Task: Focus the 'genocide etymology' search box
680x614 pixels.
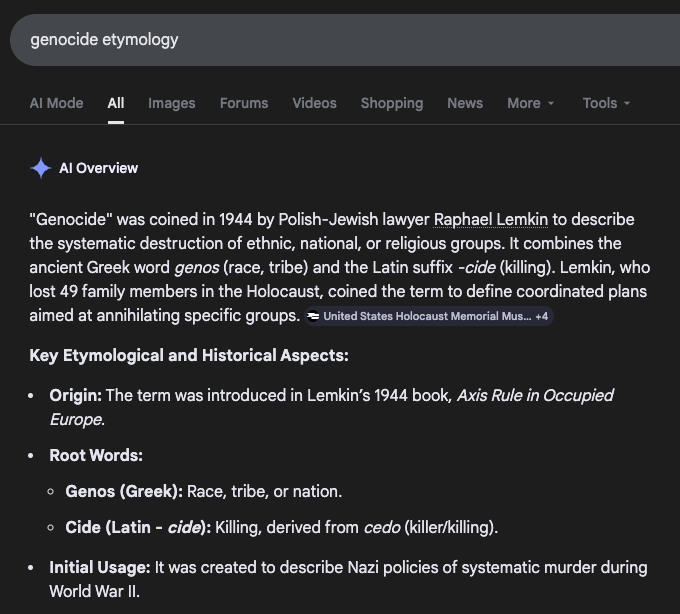Action: [300, 40]
